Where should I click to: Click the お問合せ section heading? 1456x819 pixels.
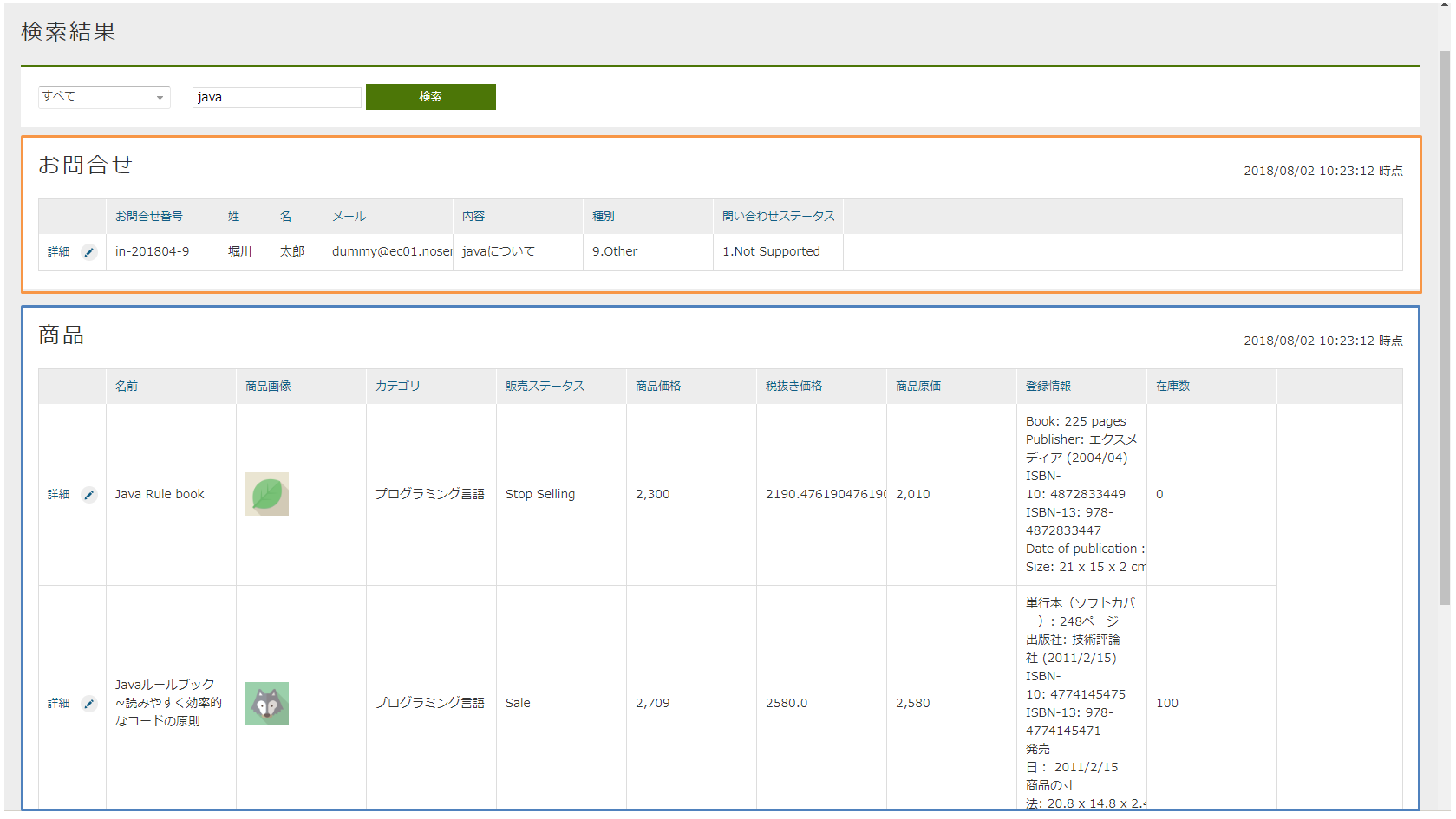[x=85, y=165]
